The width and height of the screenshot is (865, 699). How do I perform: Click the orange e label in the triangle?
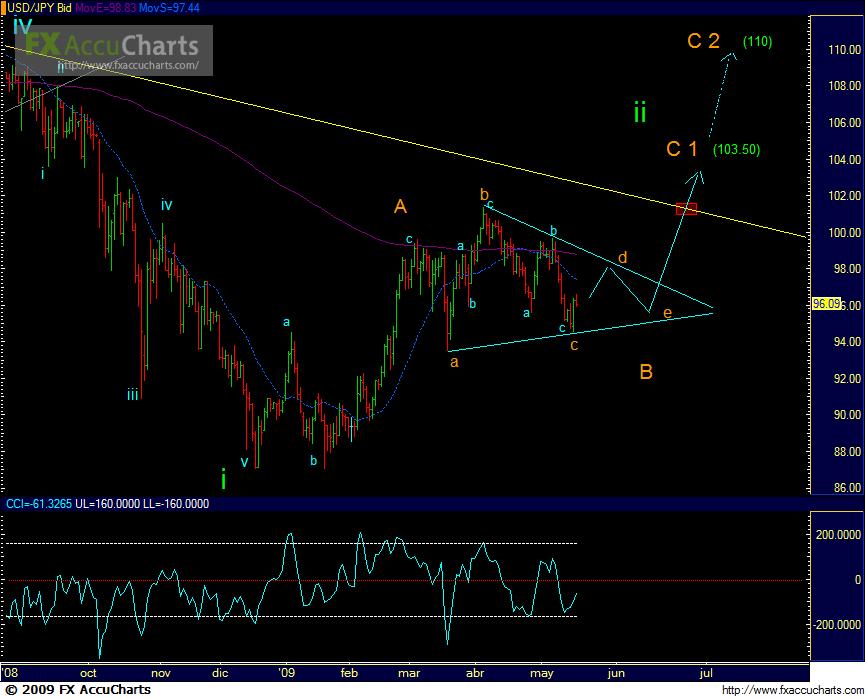pos(668,313)
